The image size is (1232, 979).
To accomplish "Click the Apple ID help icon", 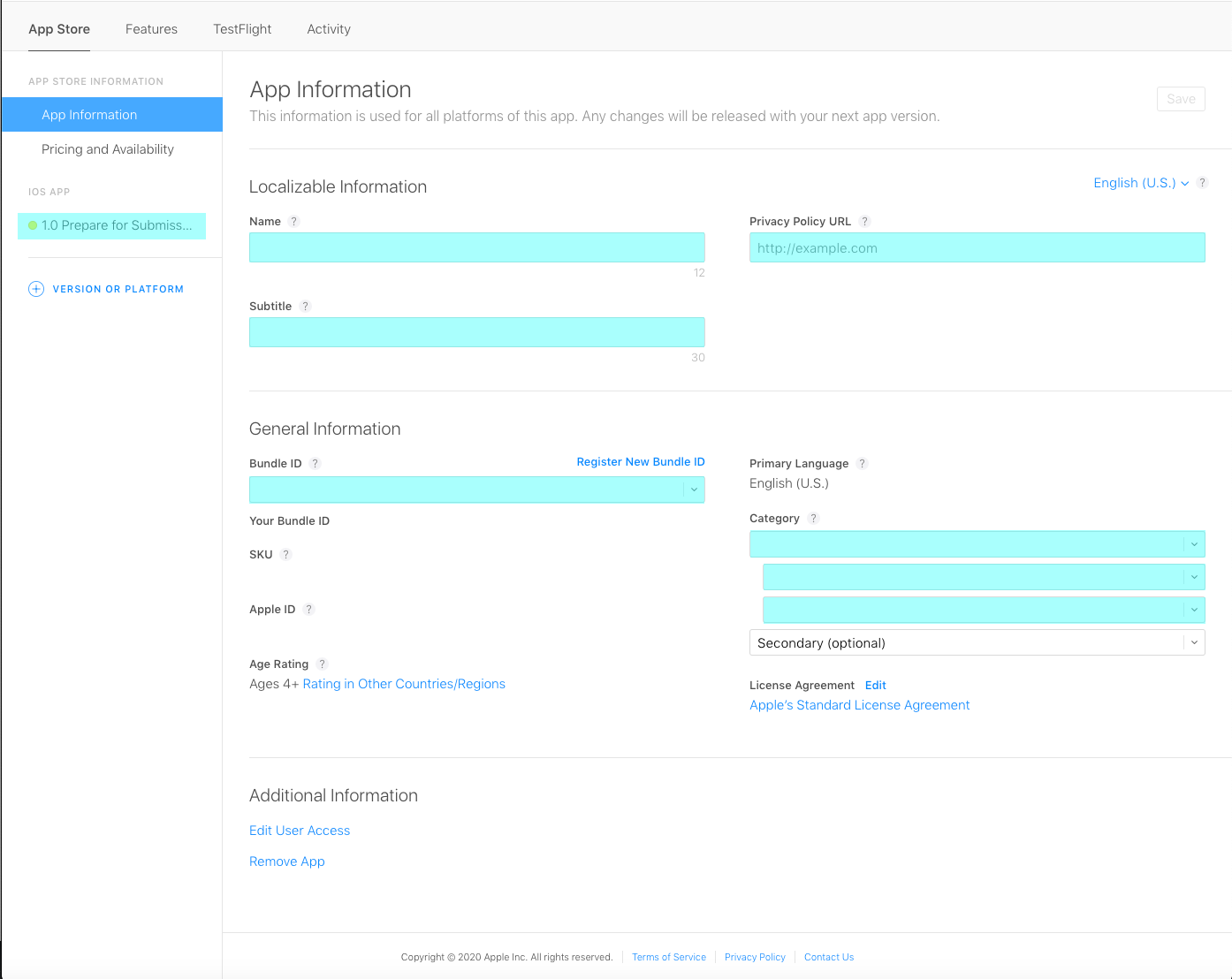I will point(308,610).
